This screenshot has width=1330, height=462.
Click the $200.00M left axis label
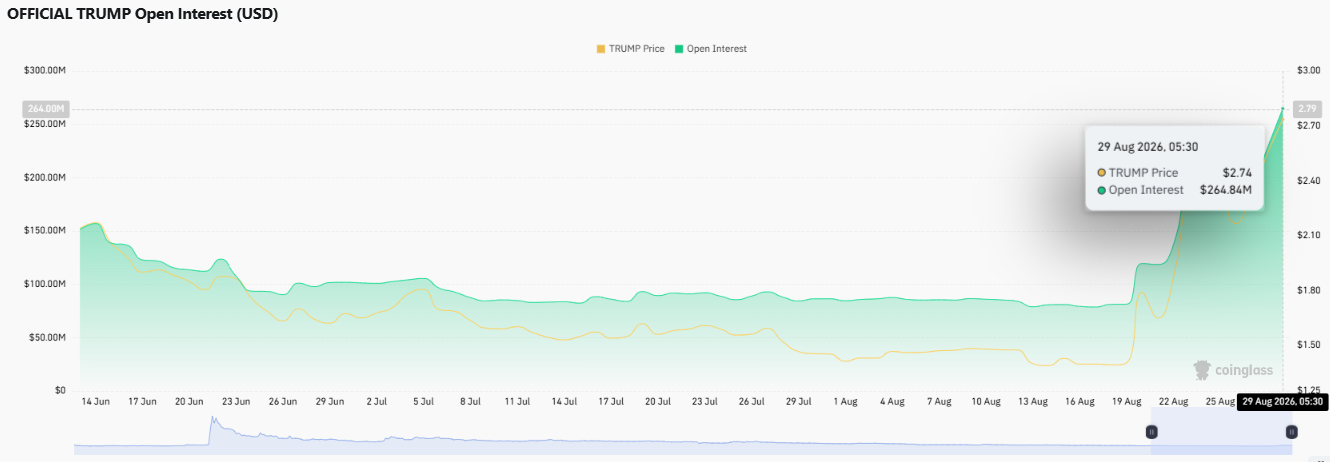45,177
